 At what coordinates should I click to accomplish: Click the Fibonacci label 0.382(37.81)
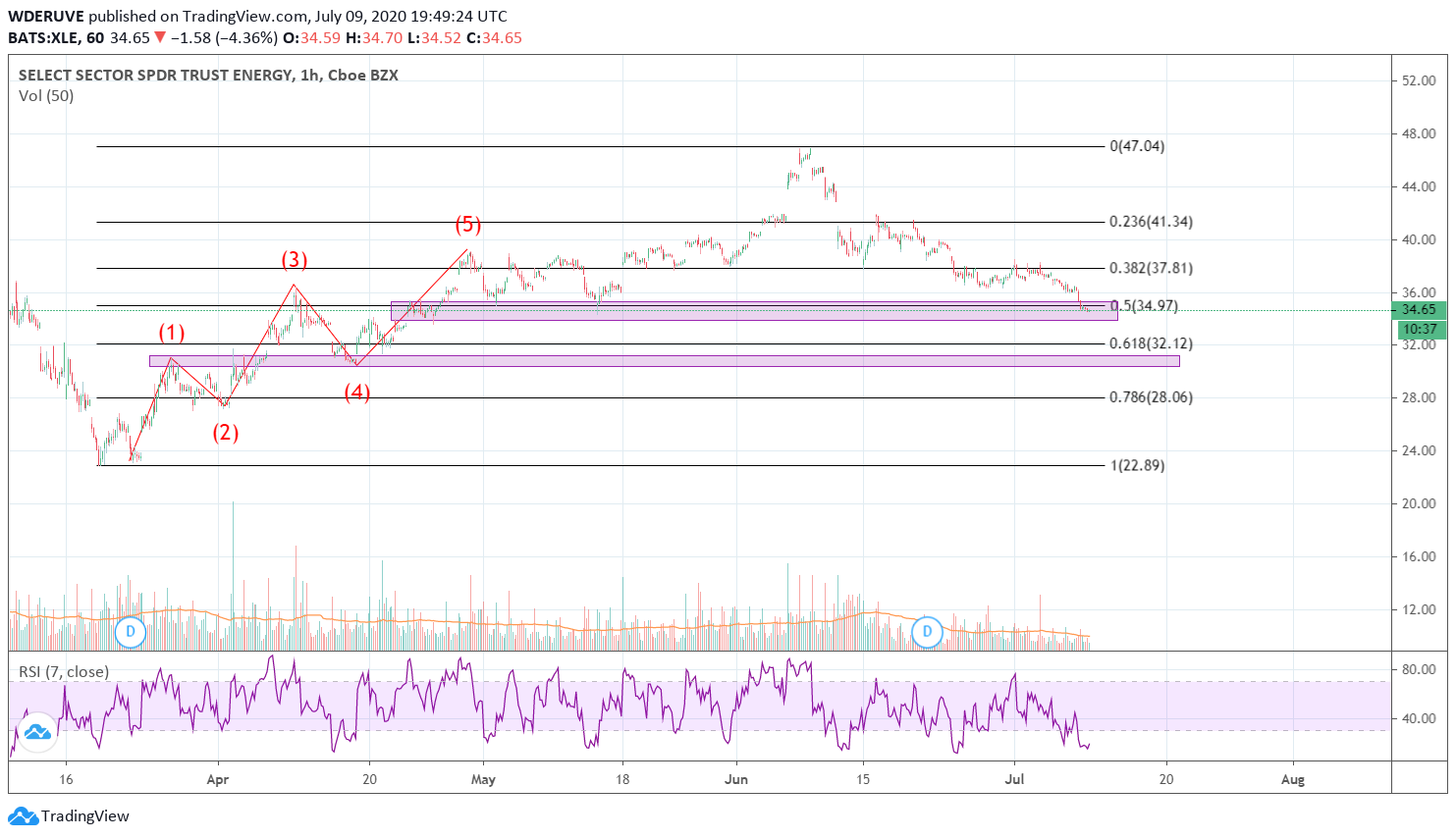[x=1151, y=268]
